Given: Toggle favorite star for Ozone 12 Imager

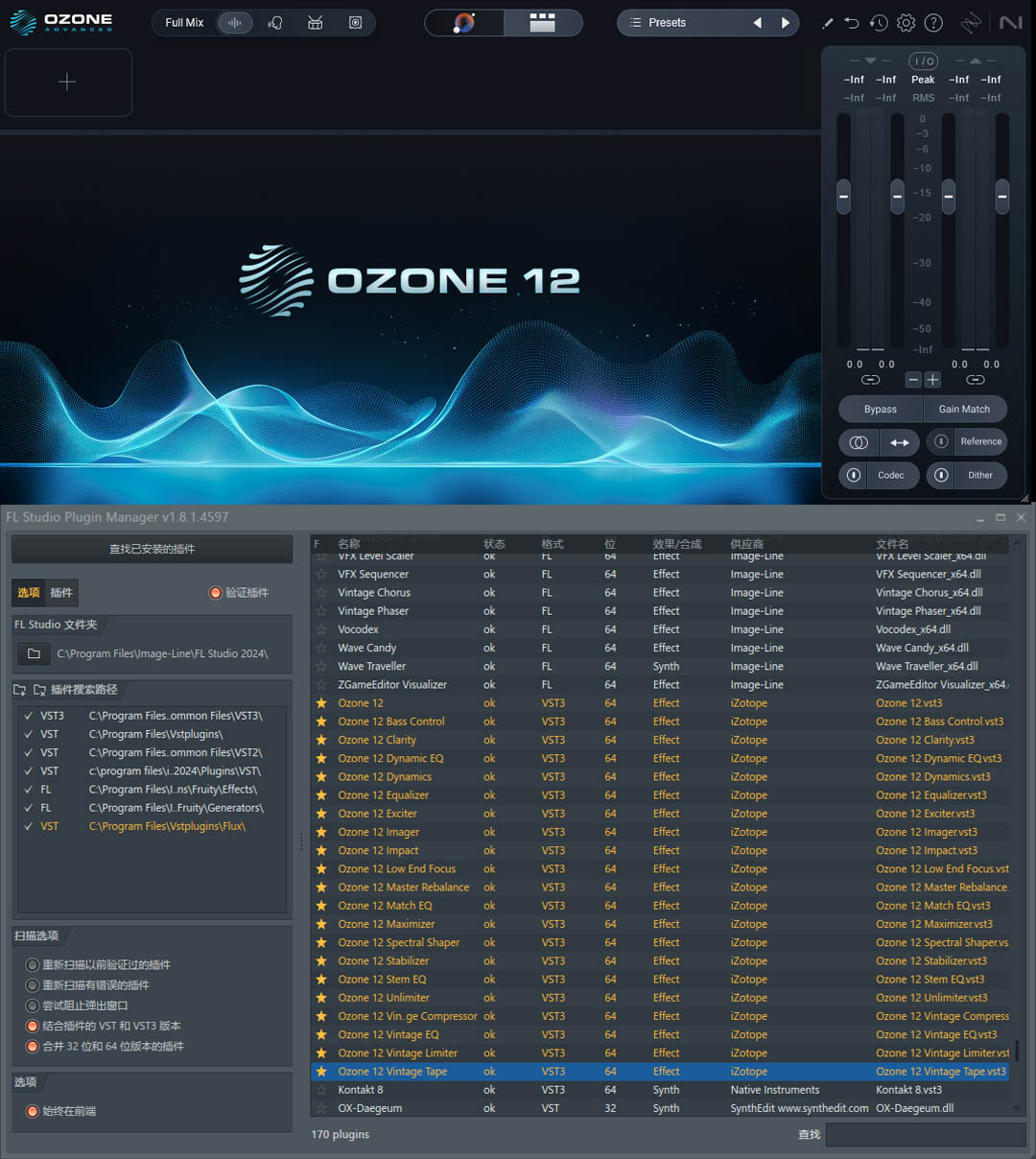Looking at the screenshot, I should [x=321, y=832].
